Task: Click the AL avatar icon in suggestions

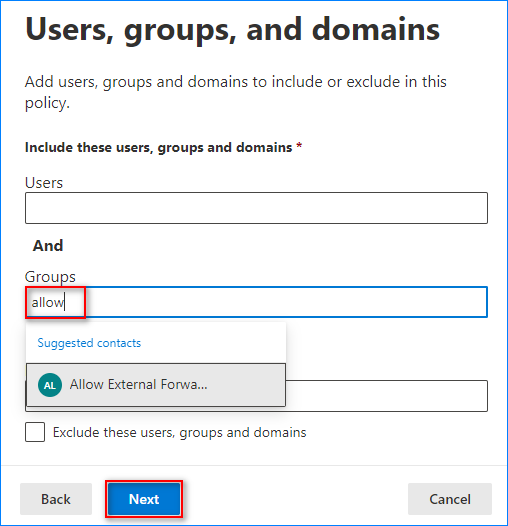Action: (50, 385)
